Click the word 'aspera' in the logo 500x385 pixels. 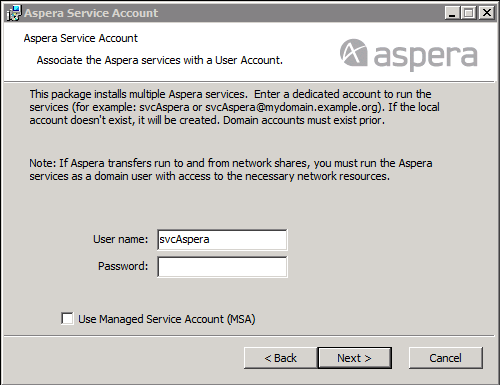pos(426,56)
